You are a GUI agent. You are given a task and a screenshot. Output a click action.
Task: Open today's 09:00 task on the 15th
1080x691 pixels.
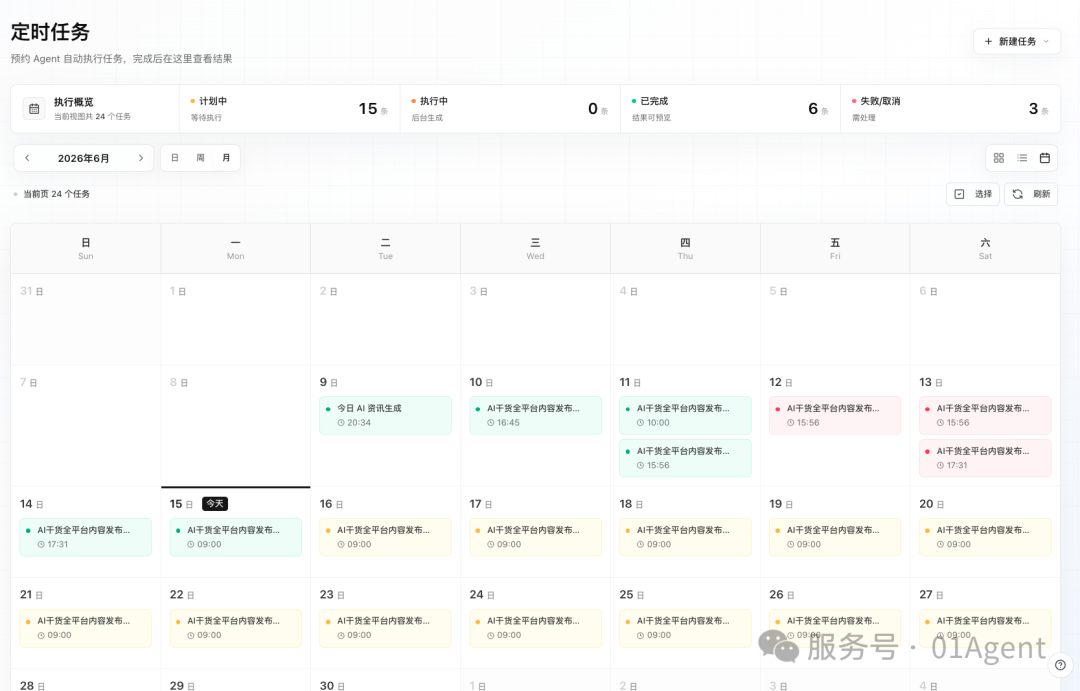pos(236,537)
